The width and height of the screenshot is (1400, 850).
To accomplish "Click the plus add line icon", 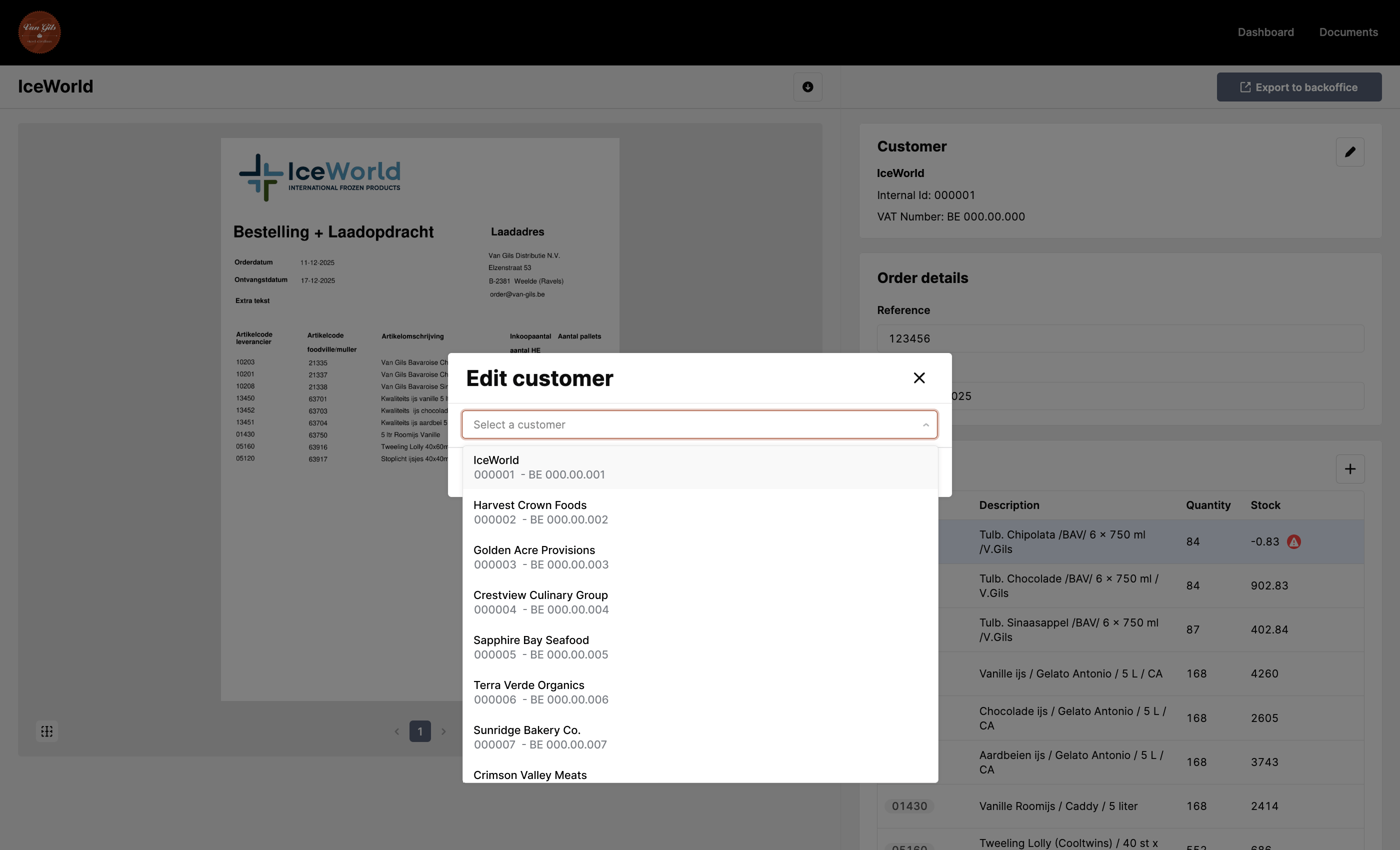I will 1350,469.
